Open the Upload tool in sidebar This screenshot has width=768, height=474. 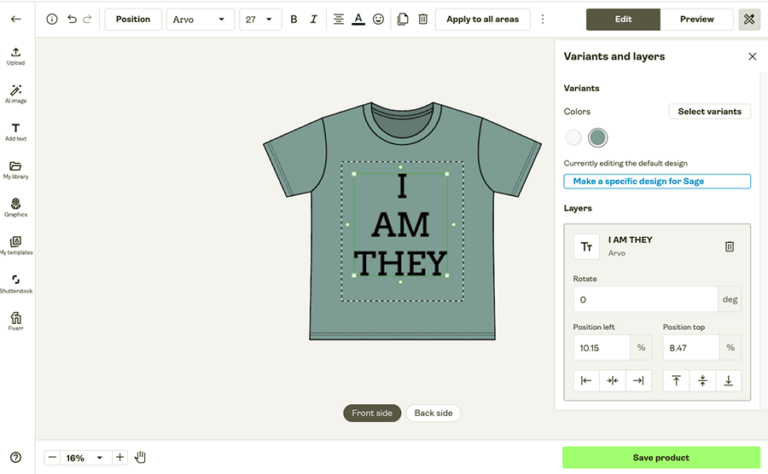15,55
